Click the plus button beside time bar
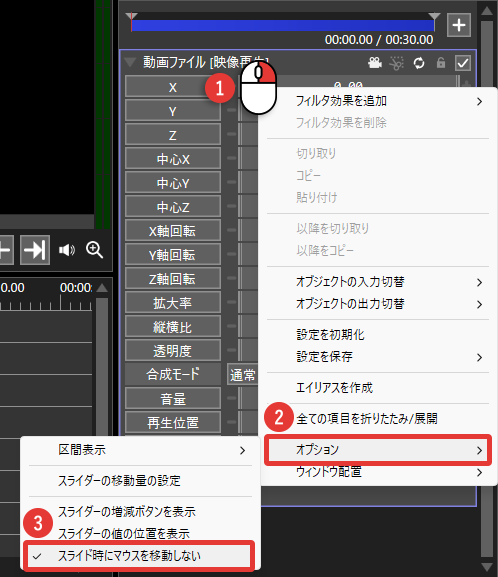 pyautogui.click(x=459, y=25)
